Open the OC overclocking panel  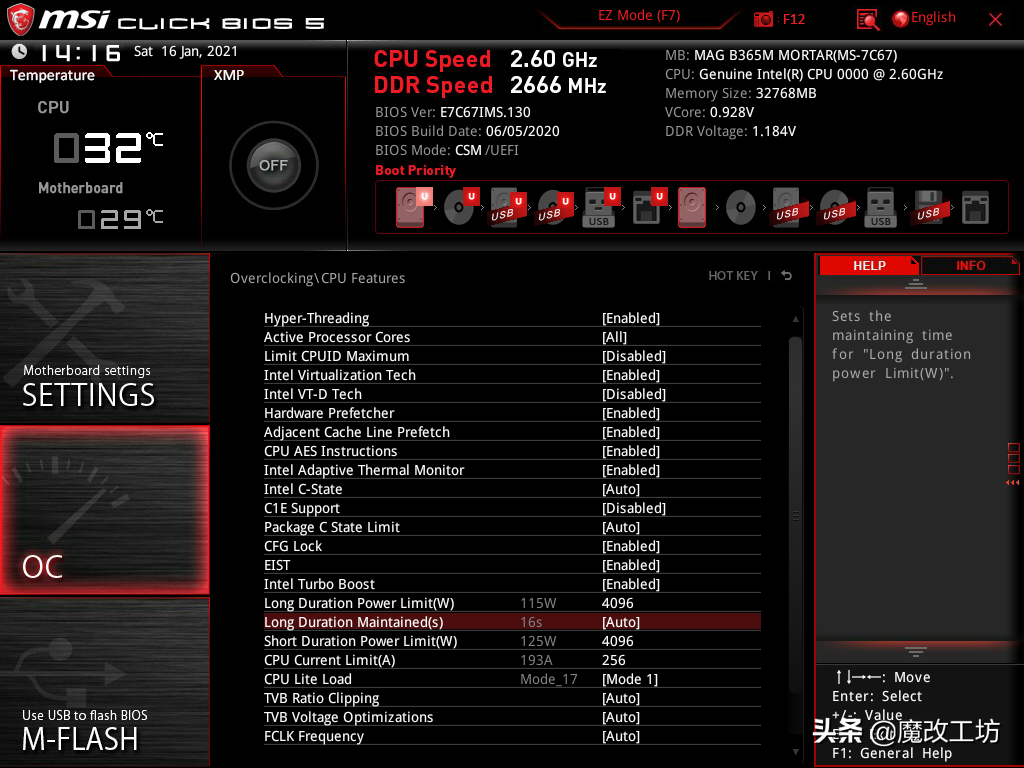[104, 510]
